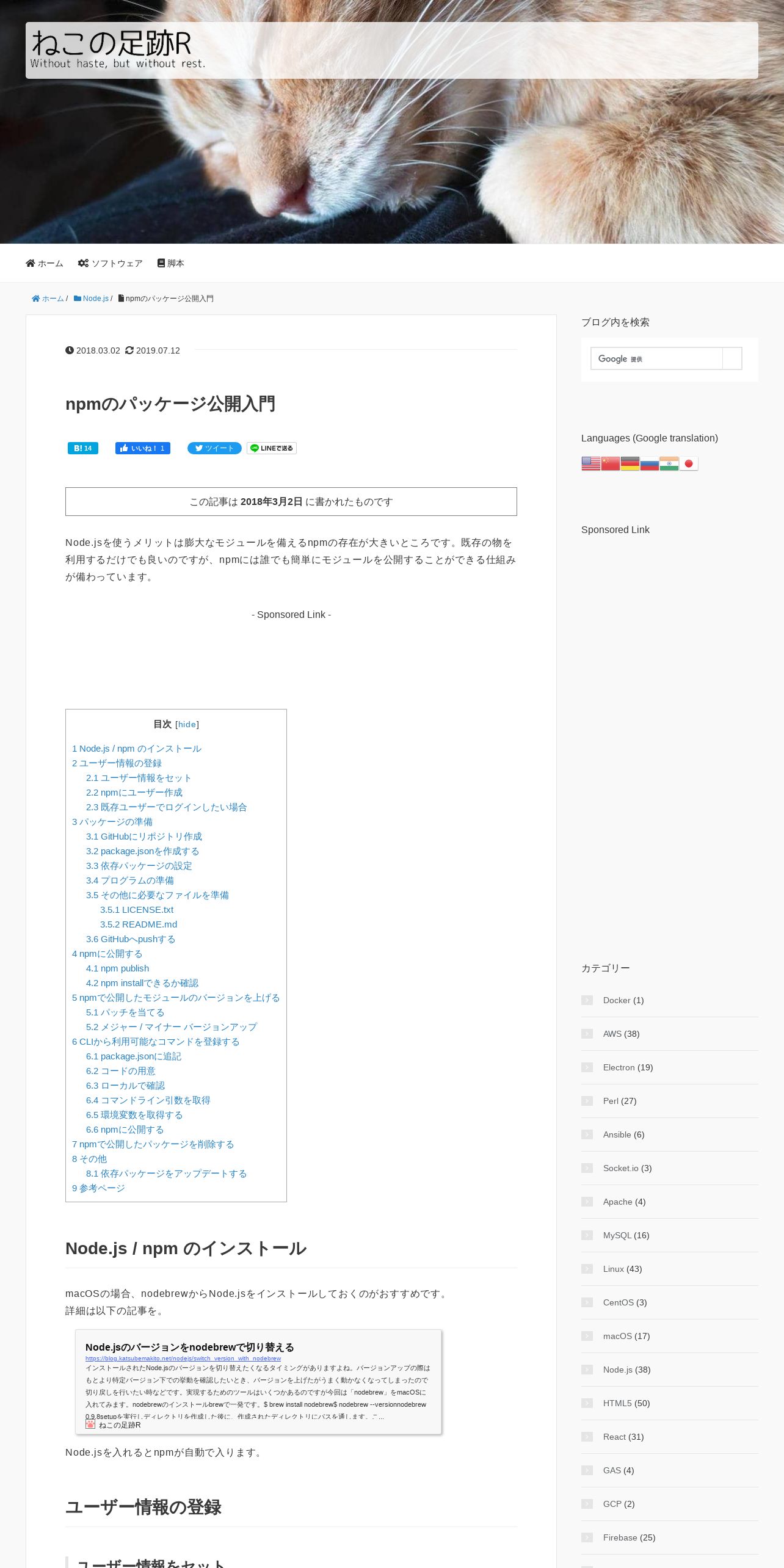Click the arrow icon beside Electron category
The height and width of the screenshot is (1568, 784).
pos(587,1067)
